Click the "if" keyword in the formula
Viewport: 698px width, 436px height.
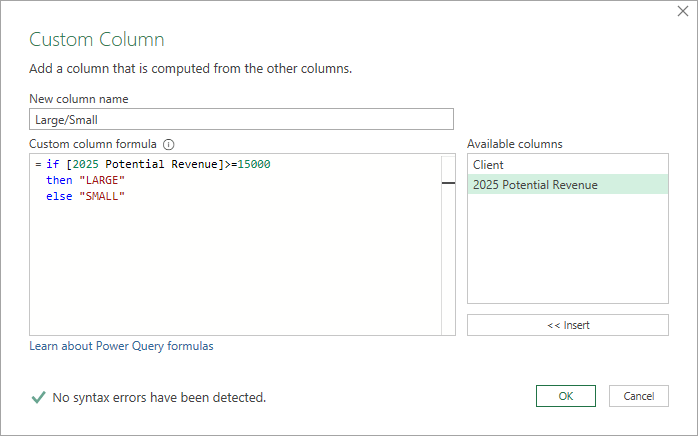tap(52, 164)
